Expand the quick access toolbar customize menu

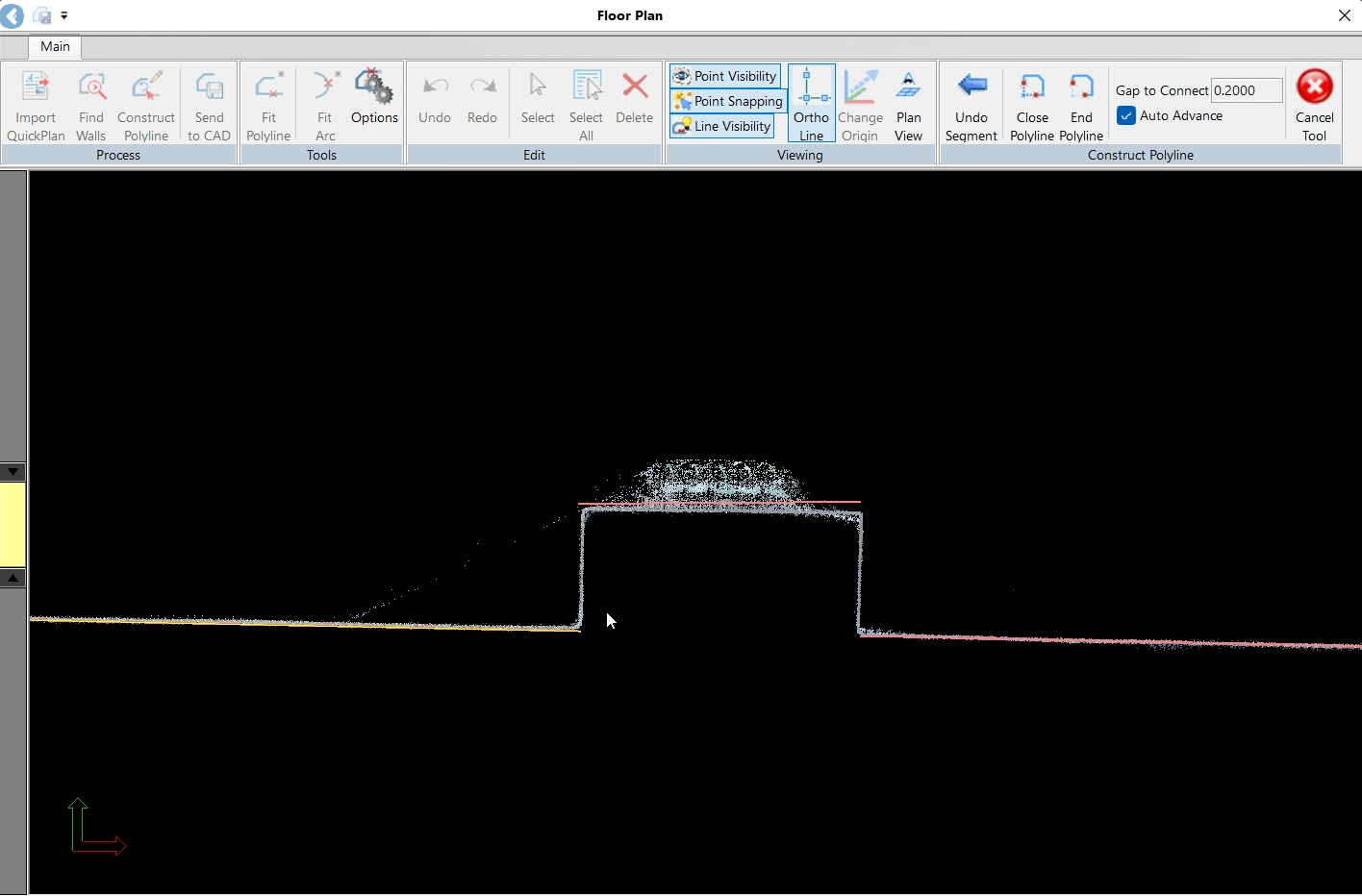coord(64,15)
